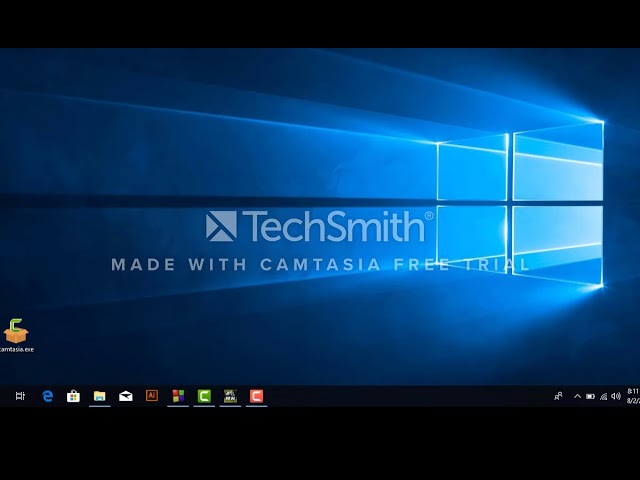This screenshot has width=640, height=480.
Task: Select the camtasia.exe desktop installer icon
Action: [x=16, y=336]
